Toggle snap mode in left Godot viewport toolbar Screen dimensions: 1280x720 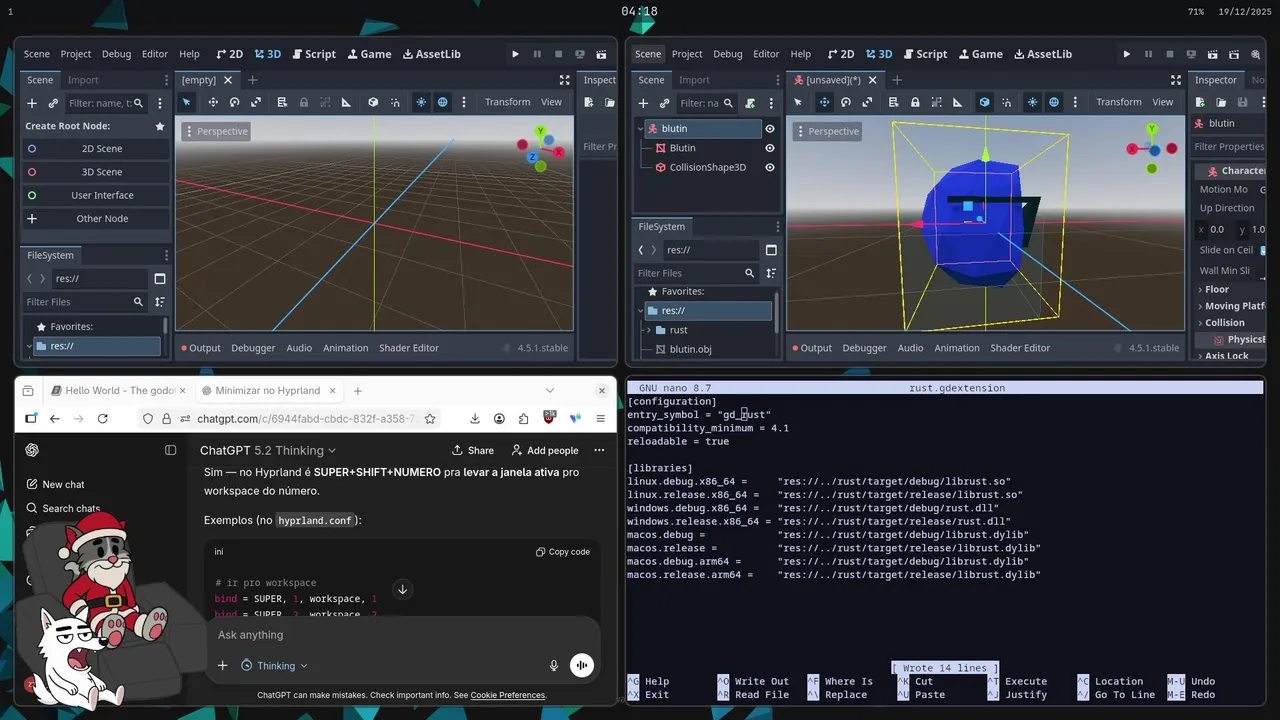(x=395, y=102)
